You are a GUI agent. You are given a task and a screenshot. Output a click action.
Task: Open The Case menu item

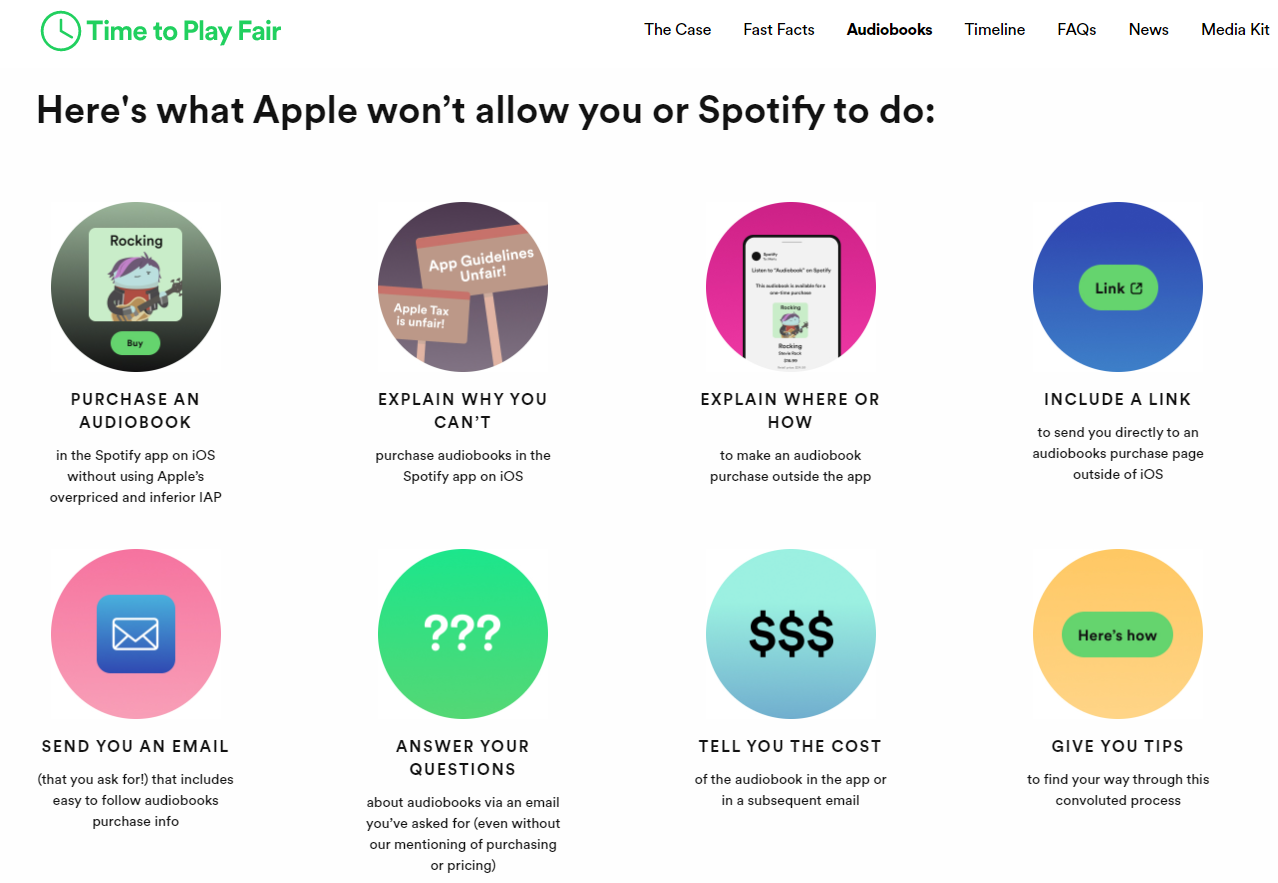(677, 30)
